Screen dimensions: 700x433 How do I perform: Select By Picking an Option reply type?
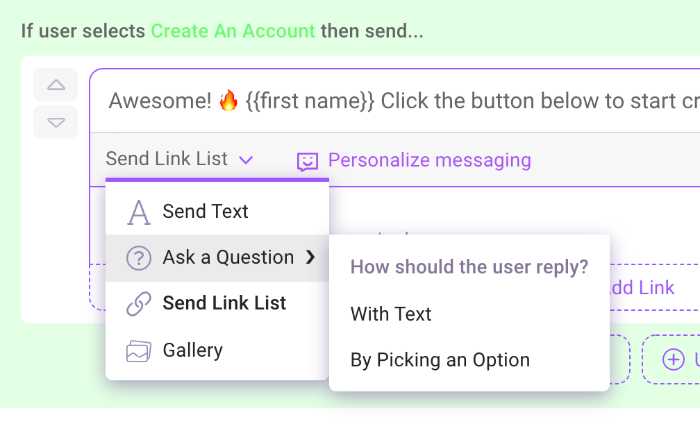pos(440,360)
